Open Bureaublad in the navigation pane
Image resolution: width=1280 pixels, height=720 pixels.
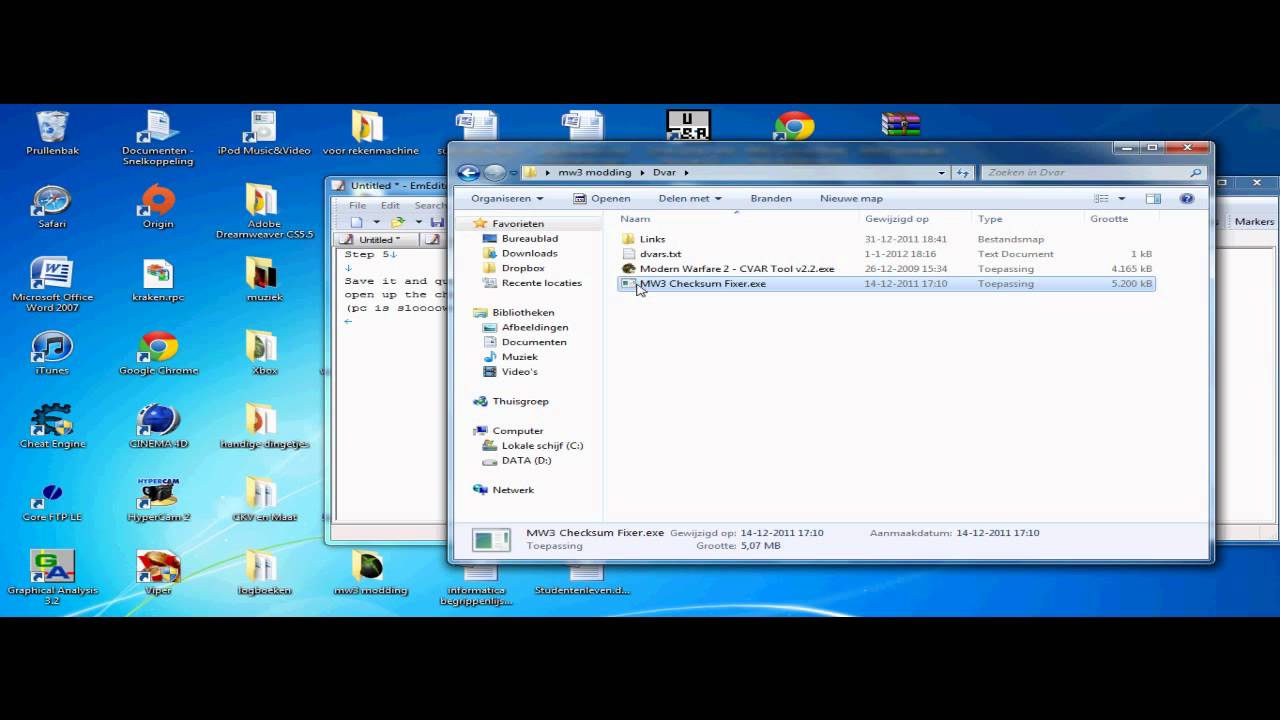pos(529,239)
